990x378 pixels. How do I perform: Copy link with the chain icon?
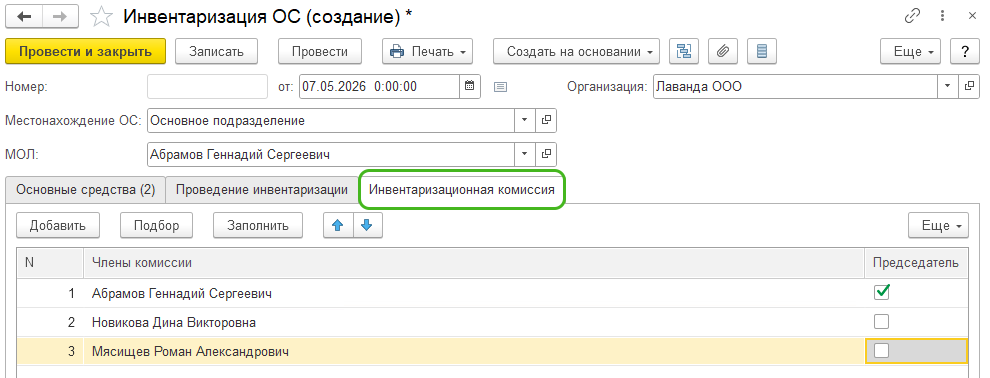coord(912,16)
